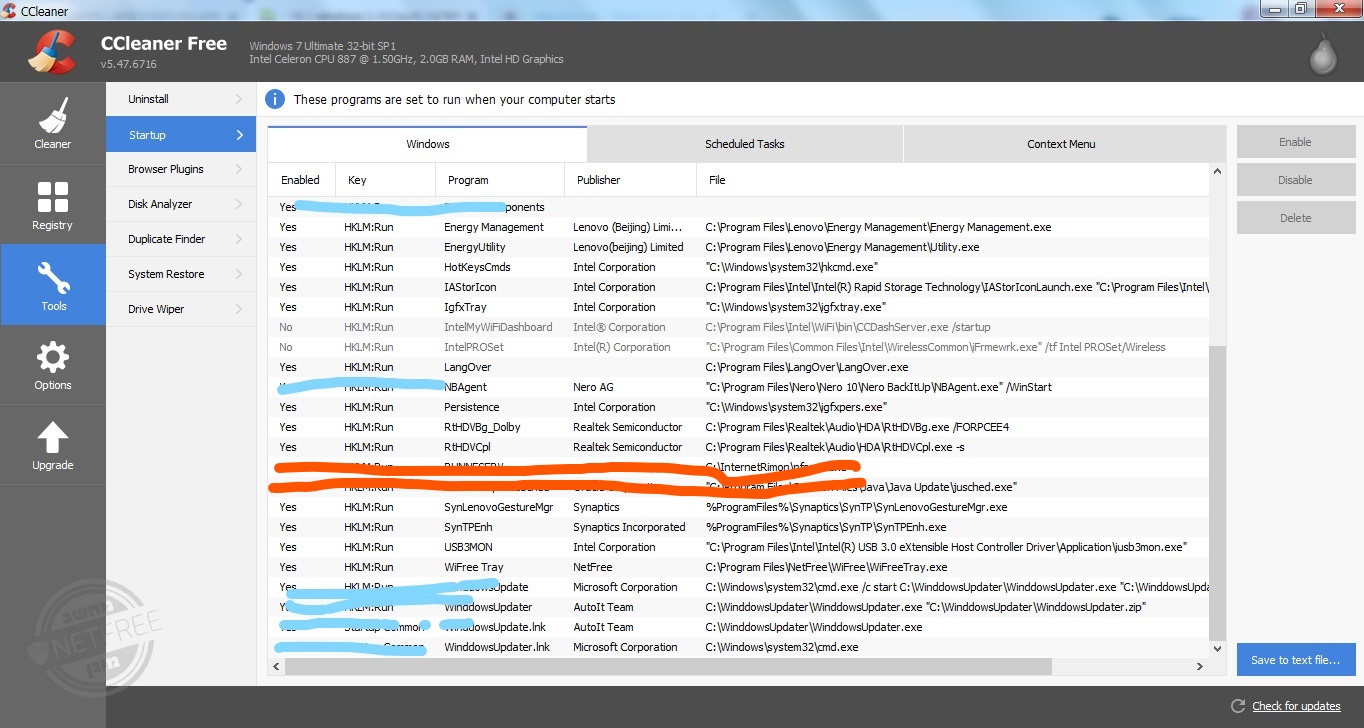Select the IgfxTray startup entry
Viewport: 1364px width, 728px height.
tap(739, 307)
